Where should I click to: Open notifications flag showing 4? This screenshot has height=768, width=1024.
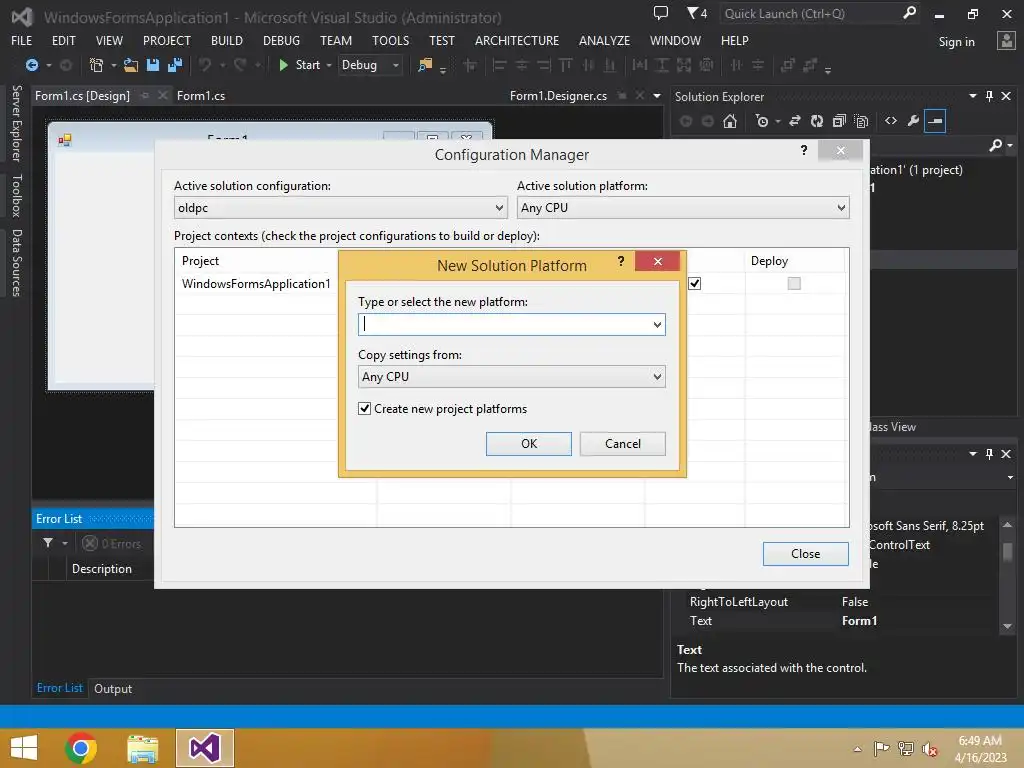click(697, 13)
